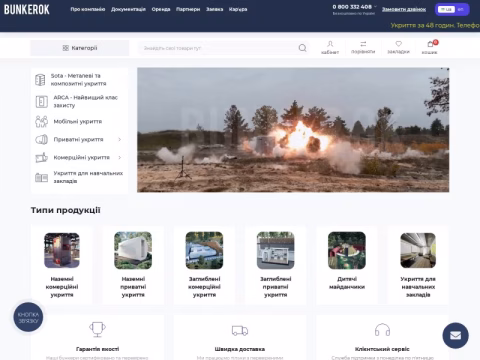
Task: Open Sota - Металеві та композитні укриття
Action: click(79, 80)
